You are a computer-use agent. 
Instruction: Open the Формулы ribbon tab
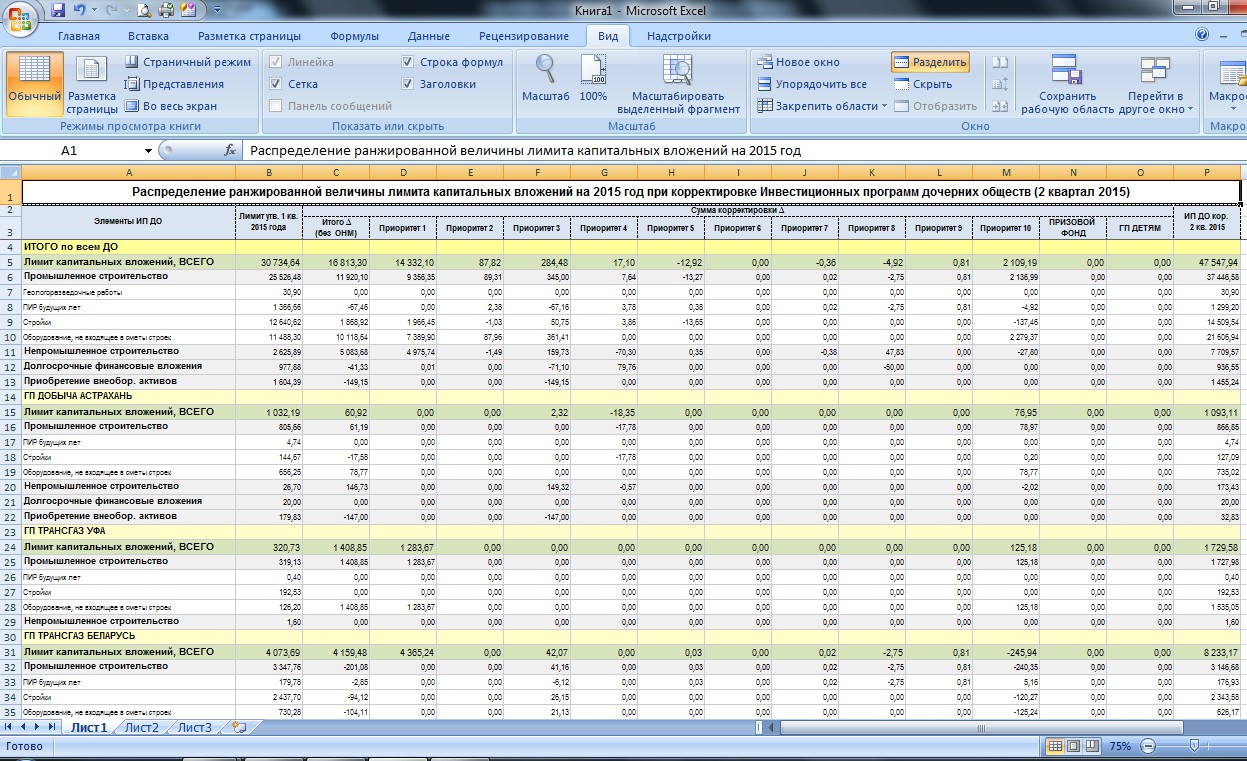click(x=354, y=36)
